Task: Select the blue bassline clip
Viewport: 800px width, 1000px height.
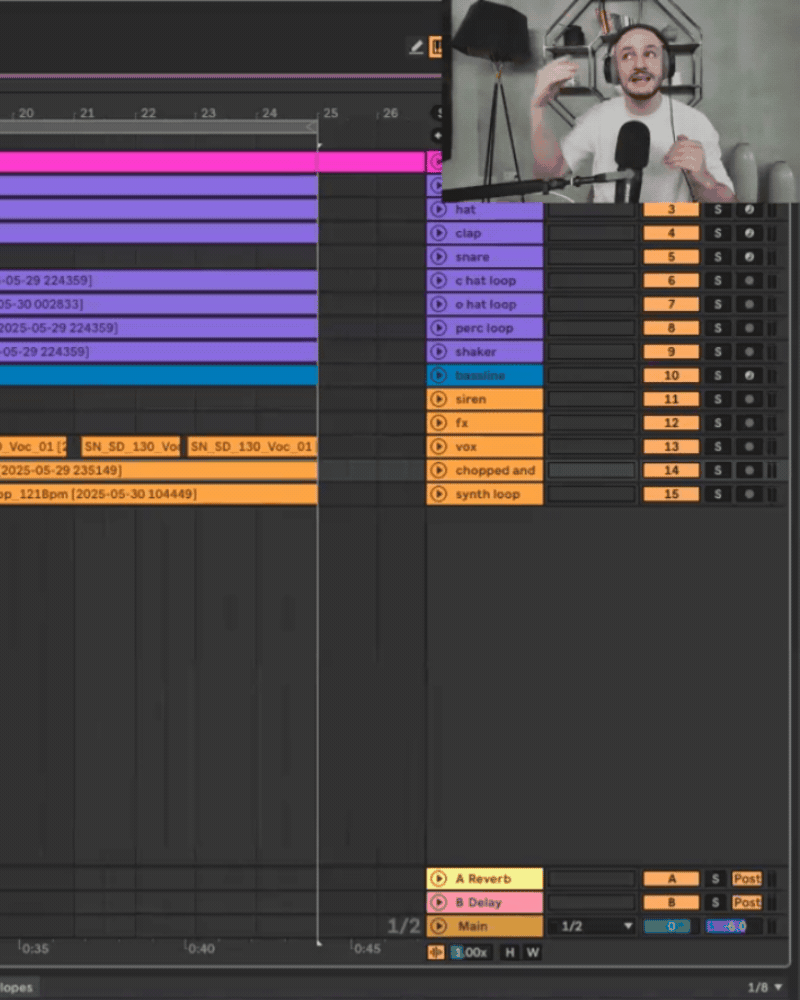Action: click(158, 376)
